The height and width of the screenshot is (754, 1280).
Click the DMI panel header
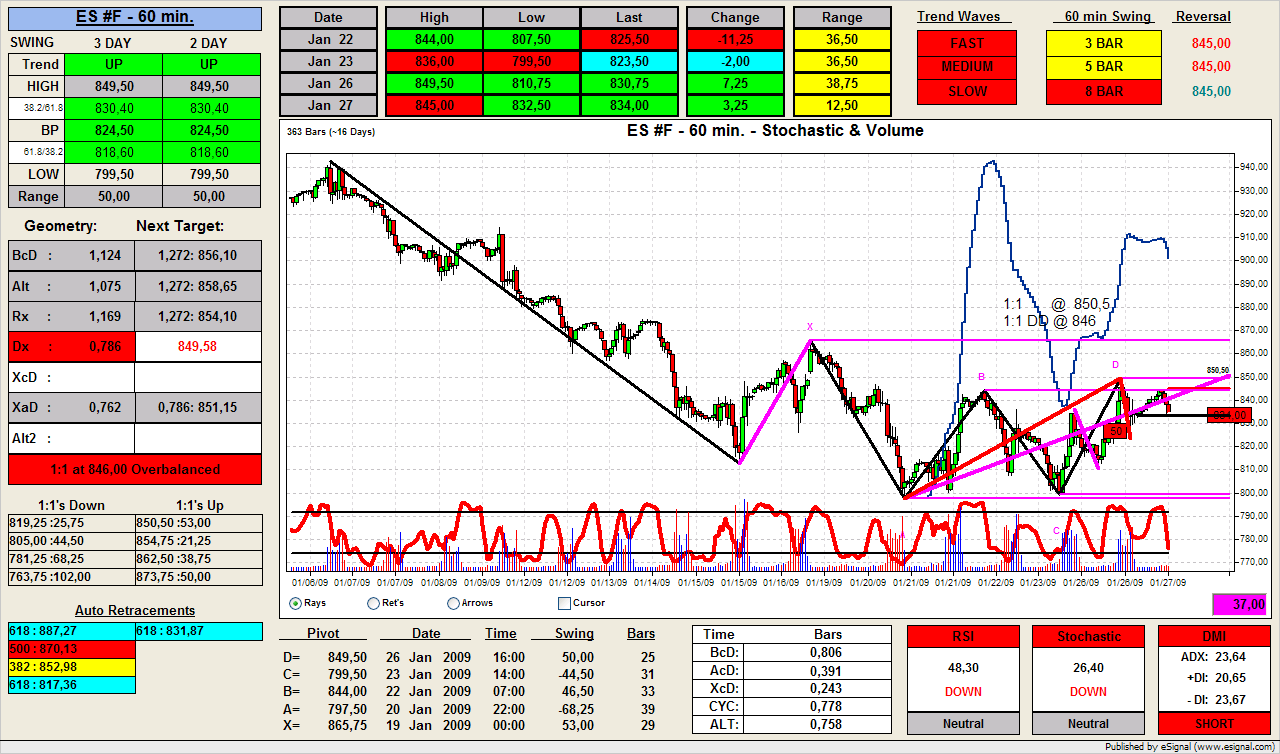pos(1212,636)
